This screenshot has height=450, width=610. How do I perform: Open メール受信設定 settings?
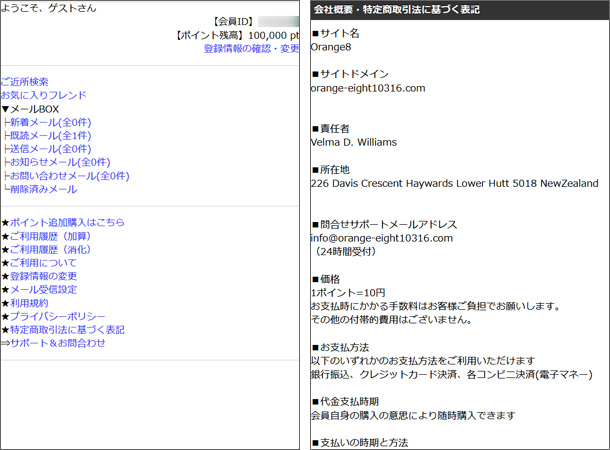[x=43, y=289]
